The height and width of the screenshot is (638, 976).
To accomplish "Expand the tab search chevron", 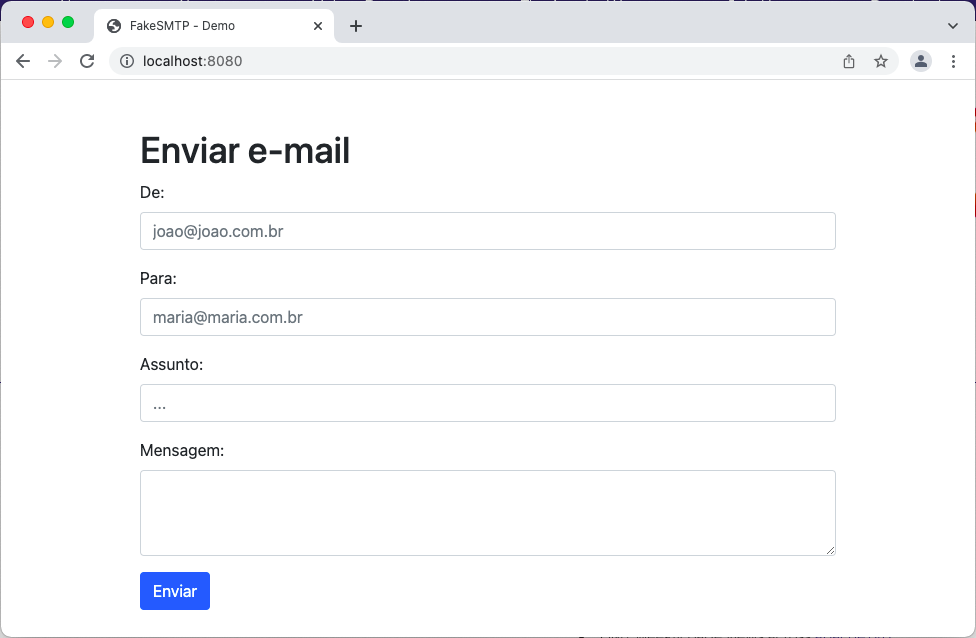I will (952, 26).
